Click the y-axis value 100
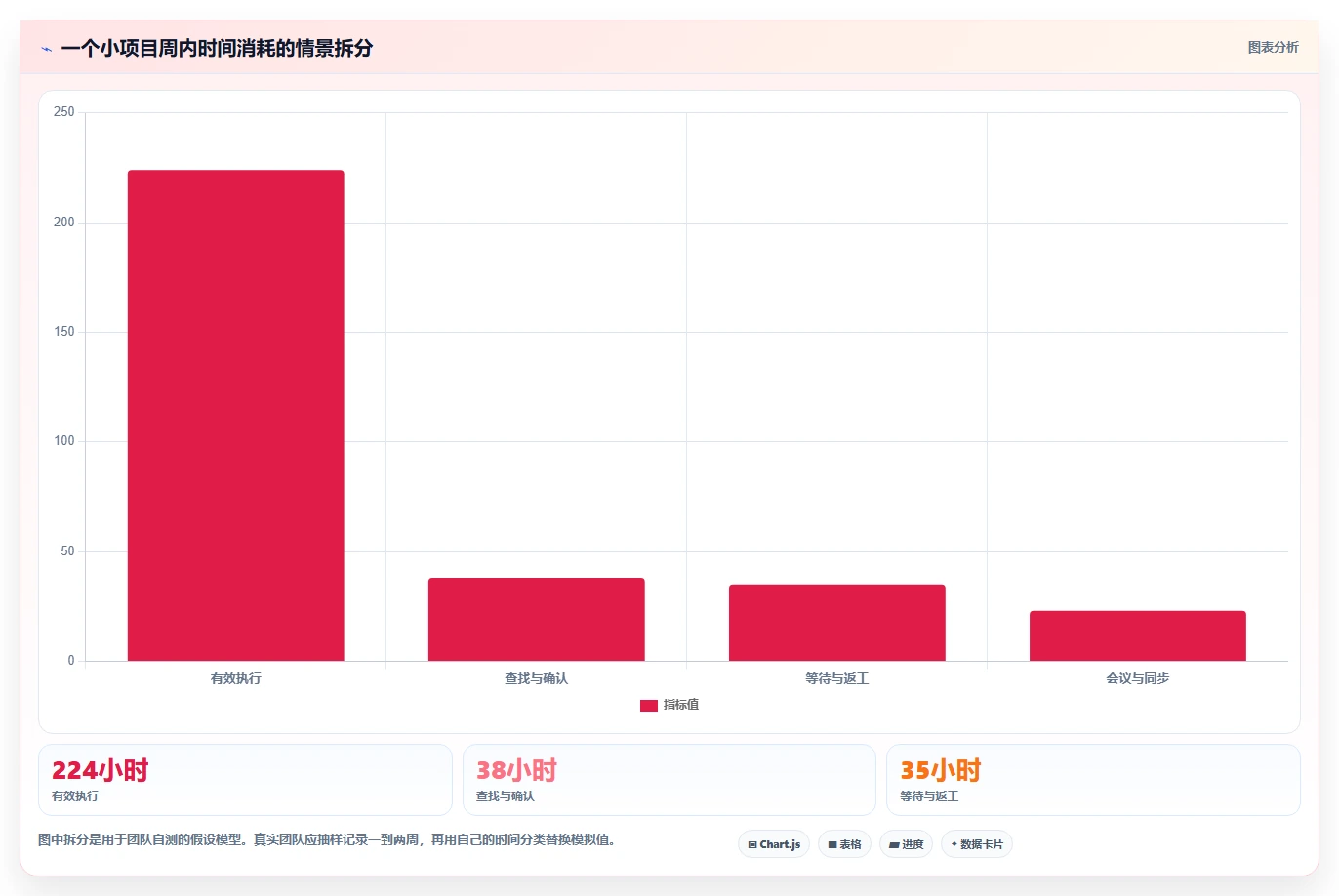Image resolution: width=1339 pixels, height=896 pixels. [x=64, y=441]
